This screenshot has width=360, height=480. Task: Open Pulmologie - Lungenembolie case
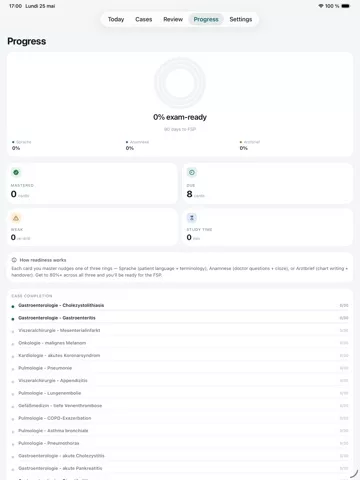click(180, 393)
